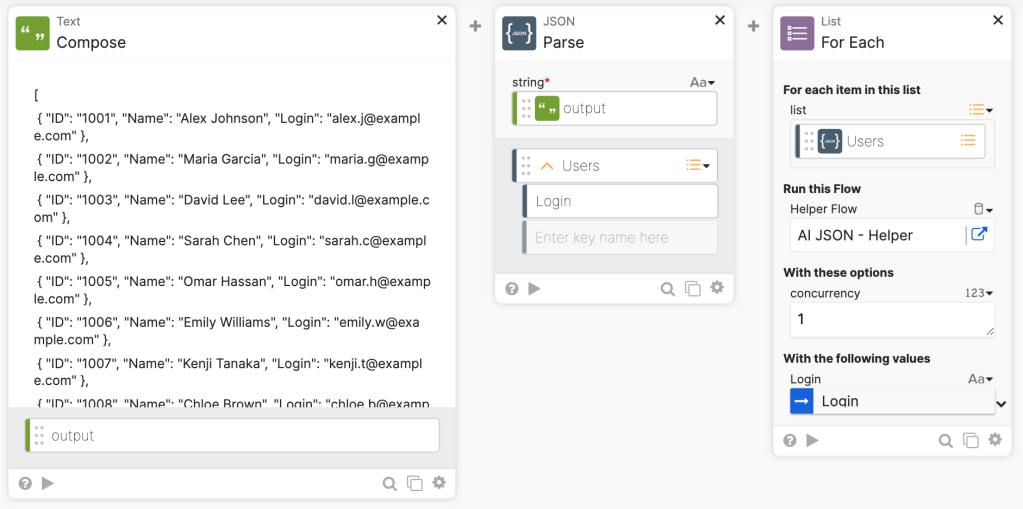Close the Compose card
Image resolution: width=1023 pixels, height=509 pixels.
click(442, 20)
